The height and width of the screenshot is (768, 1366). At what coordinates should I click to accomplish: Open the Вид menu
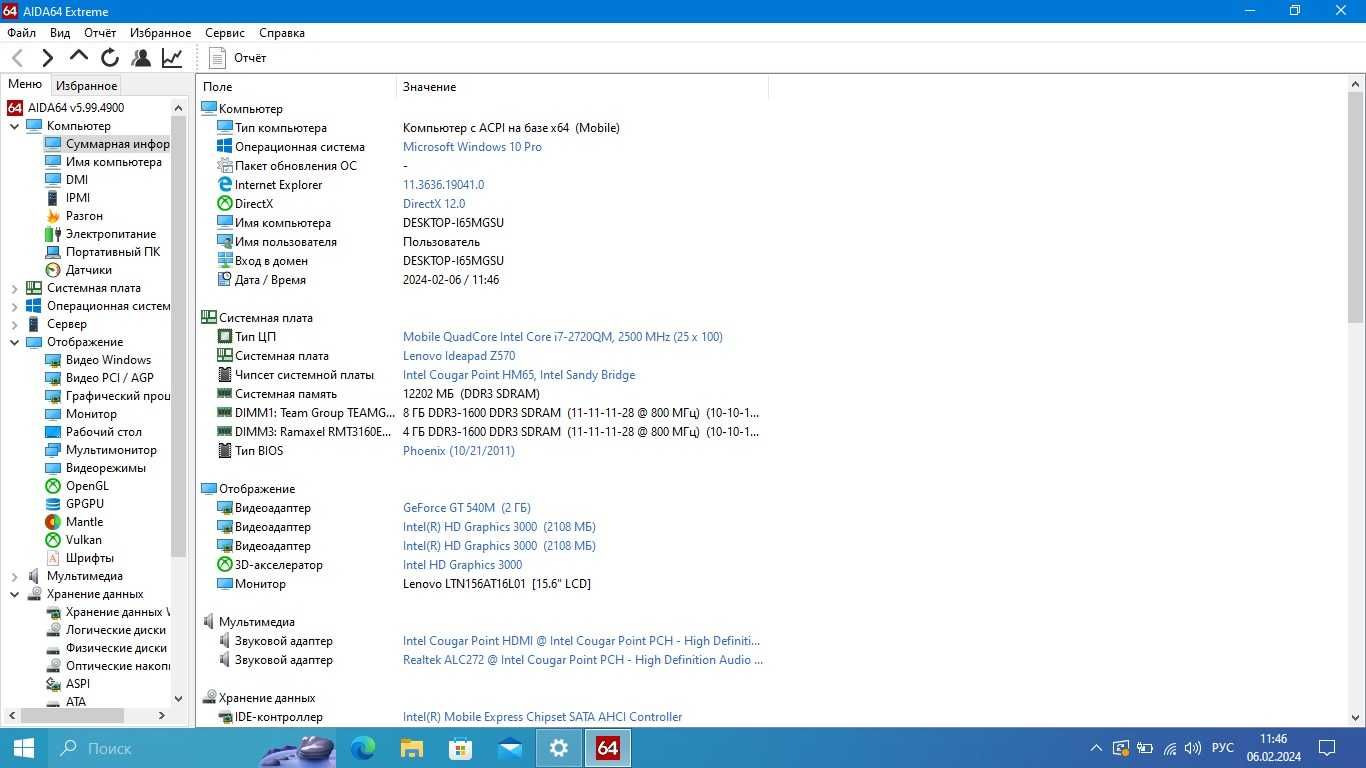pyautogui.click(x=60, y=33)
